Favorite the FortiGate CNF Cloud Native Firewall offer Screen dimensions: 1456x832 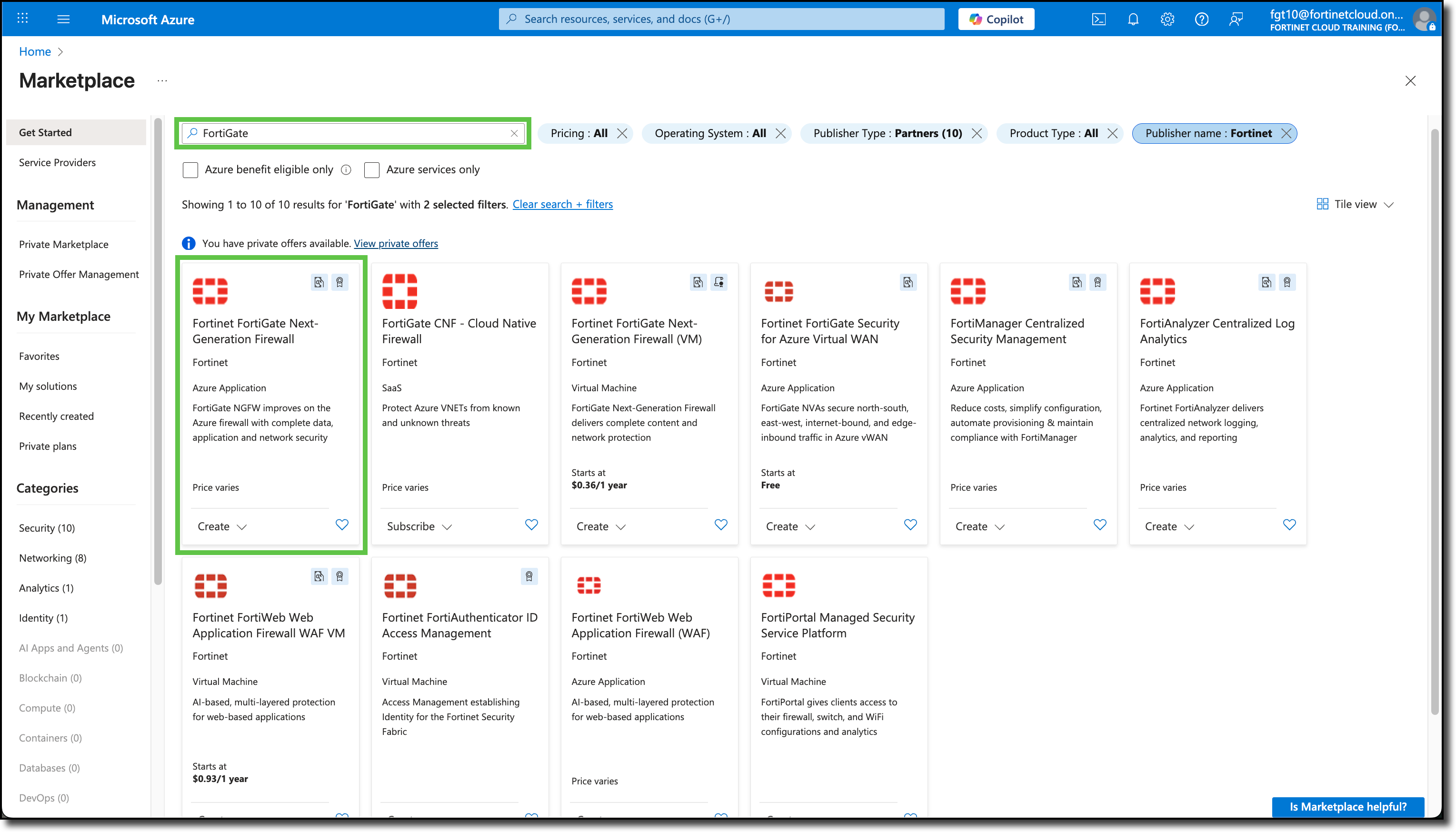531,525
